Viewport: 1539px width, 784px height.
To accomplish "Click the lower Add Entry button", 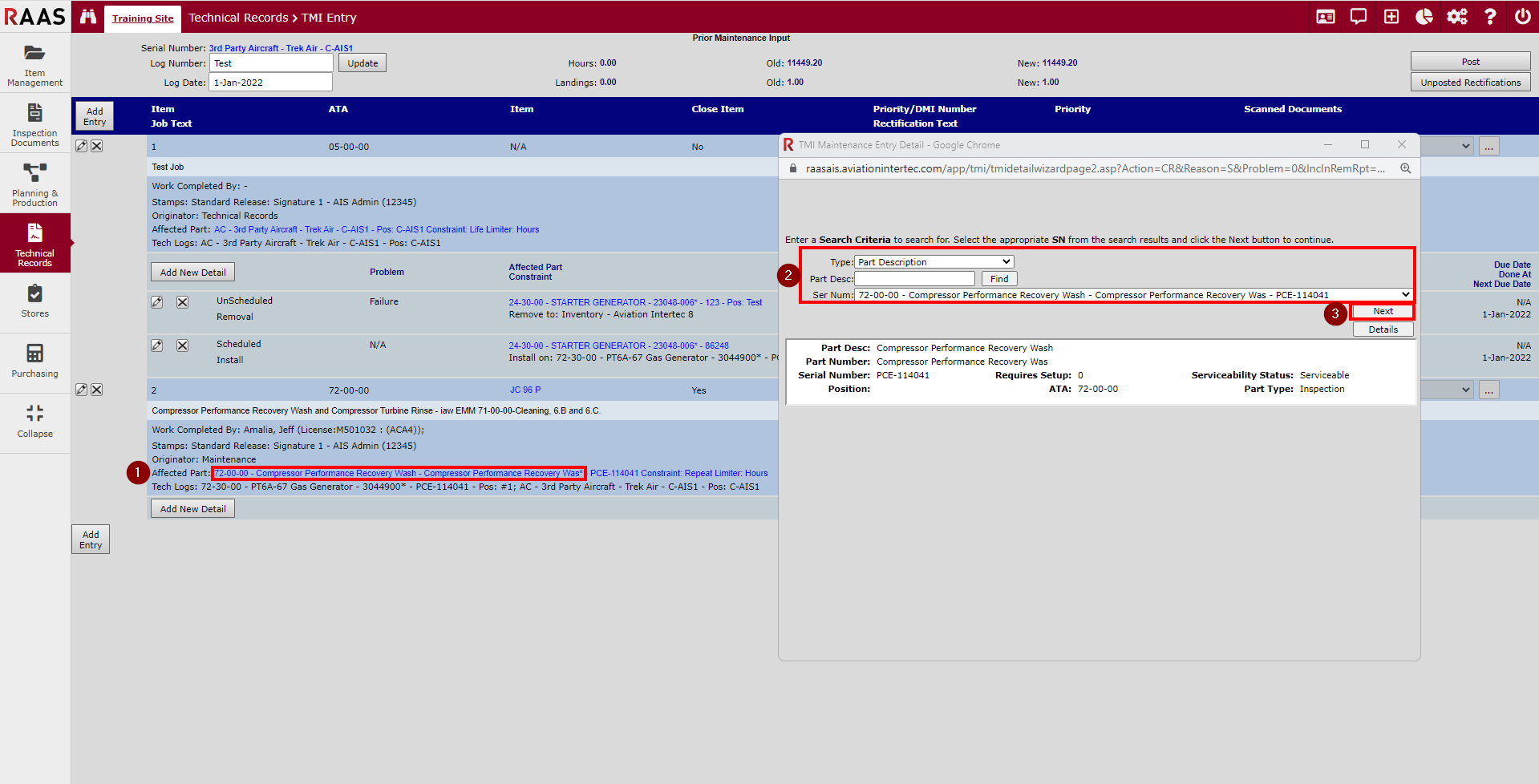I will (91, 540).
